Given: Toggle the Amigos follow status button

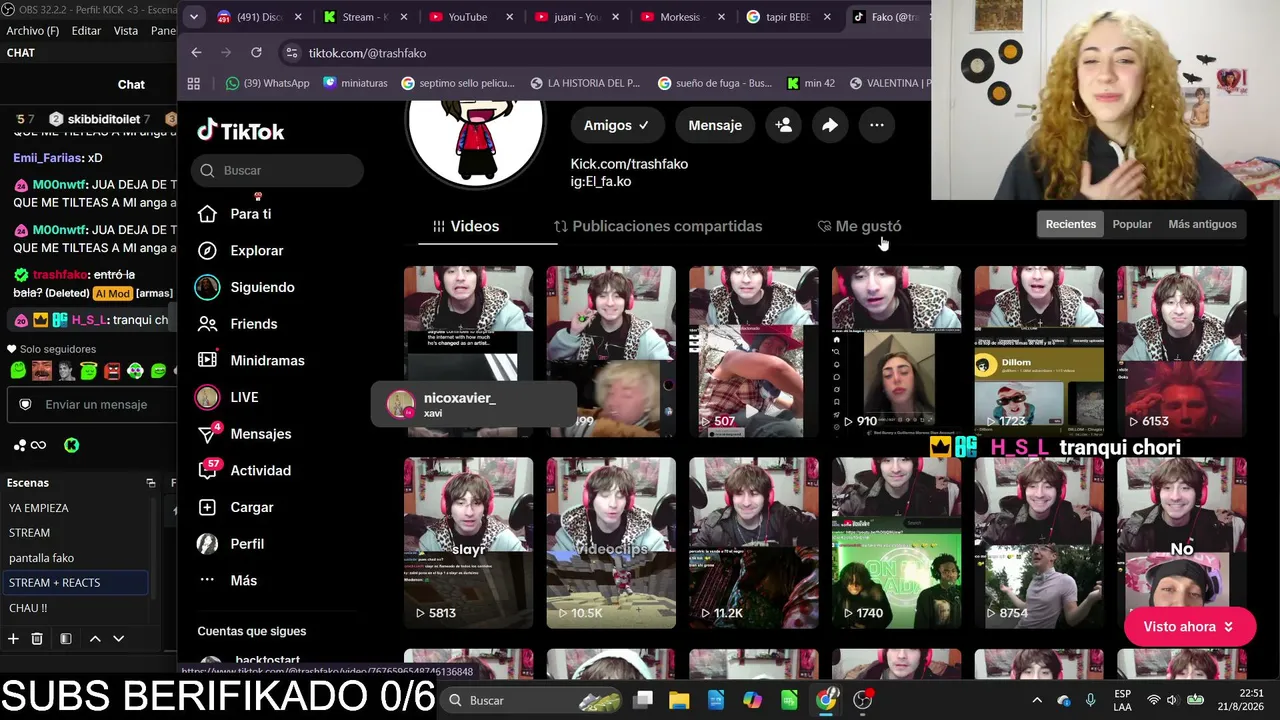Looking at the screenshot, I should (x=616, y=125).
